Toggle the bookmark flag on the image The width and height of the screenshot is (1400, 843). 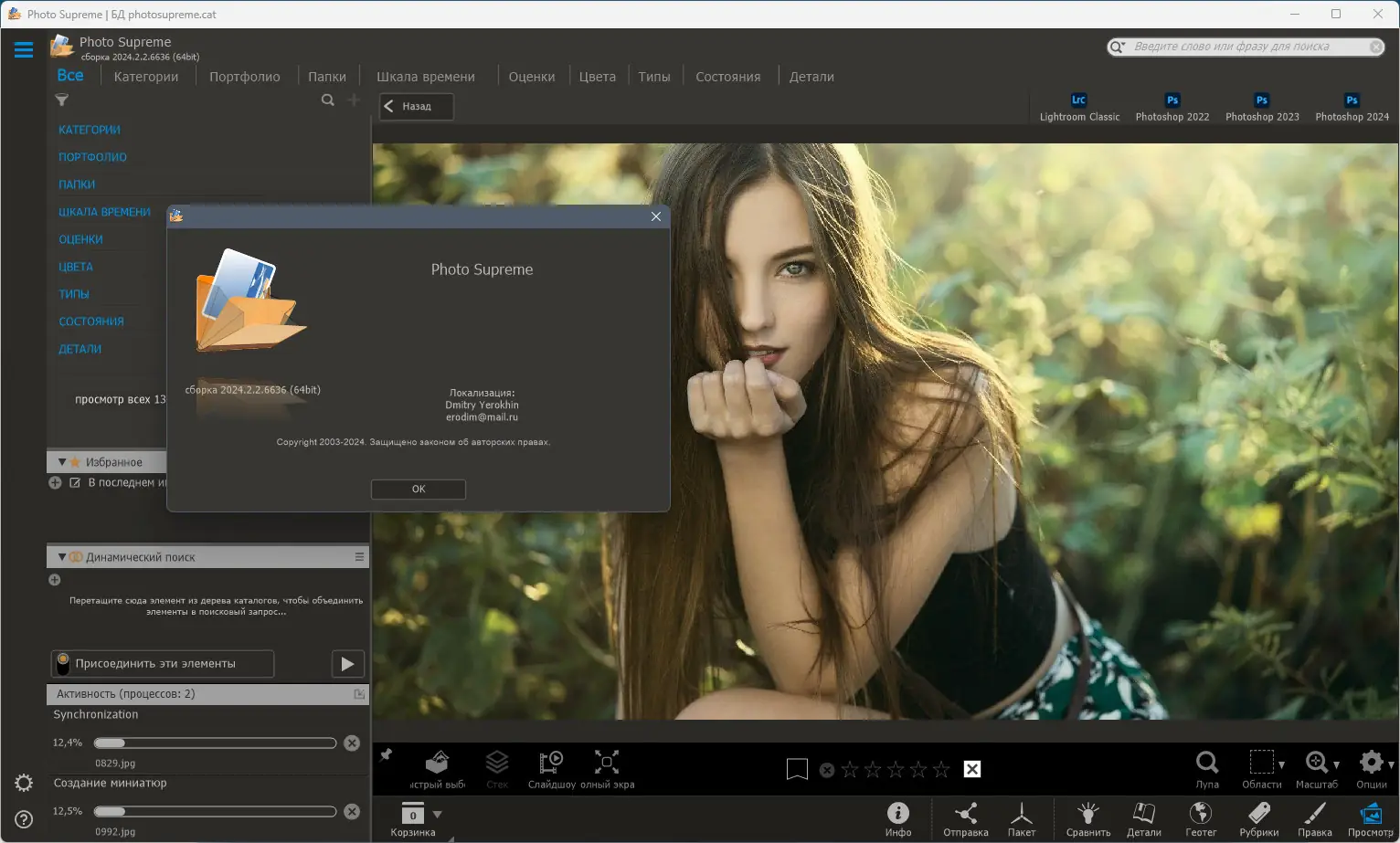797,769
